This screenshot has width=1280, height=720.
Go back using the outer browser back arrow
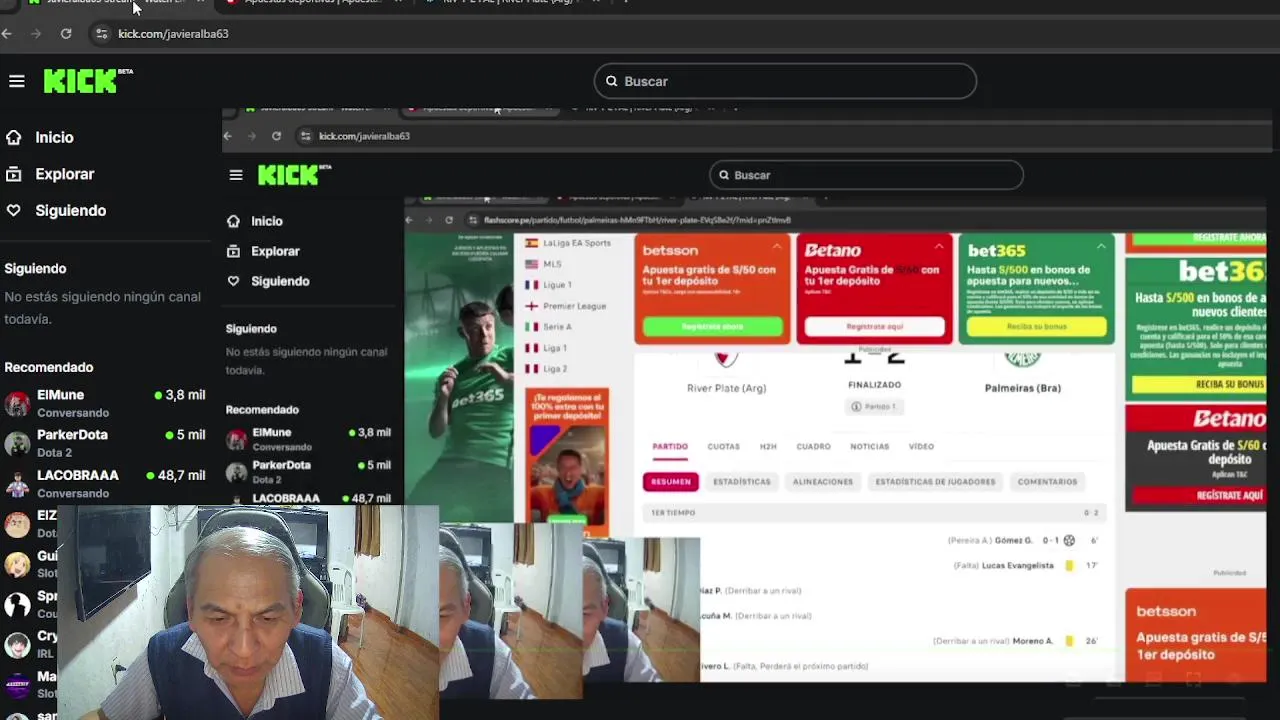coord(7,34)
